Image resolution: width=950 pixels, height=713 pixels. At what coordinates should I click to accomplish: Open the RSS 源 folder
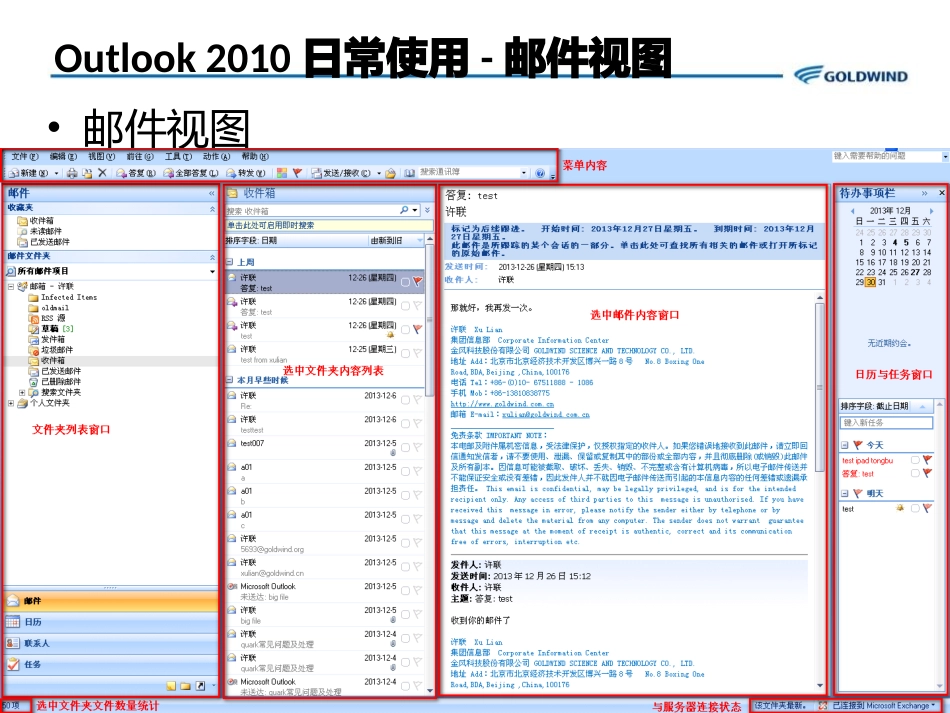(47, 318)
